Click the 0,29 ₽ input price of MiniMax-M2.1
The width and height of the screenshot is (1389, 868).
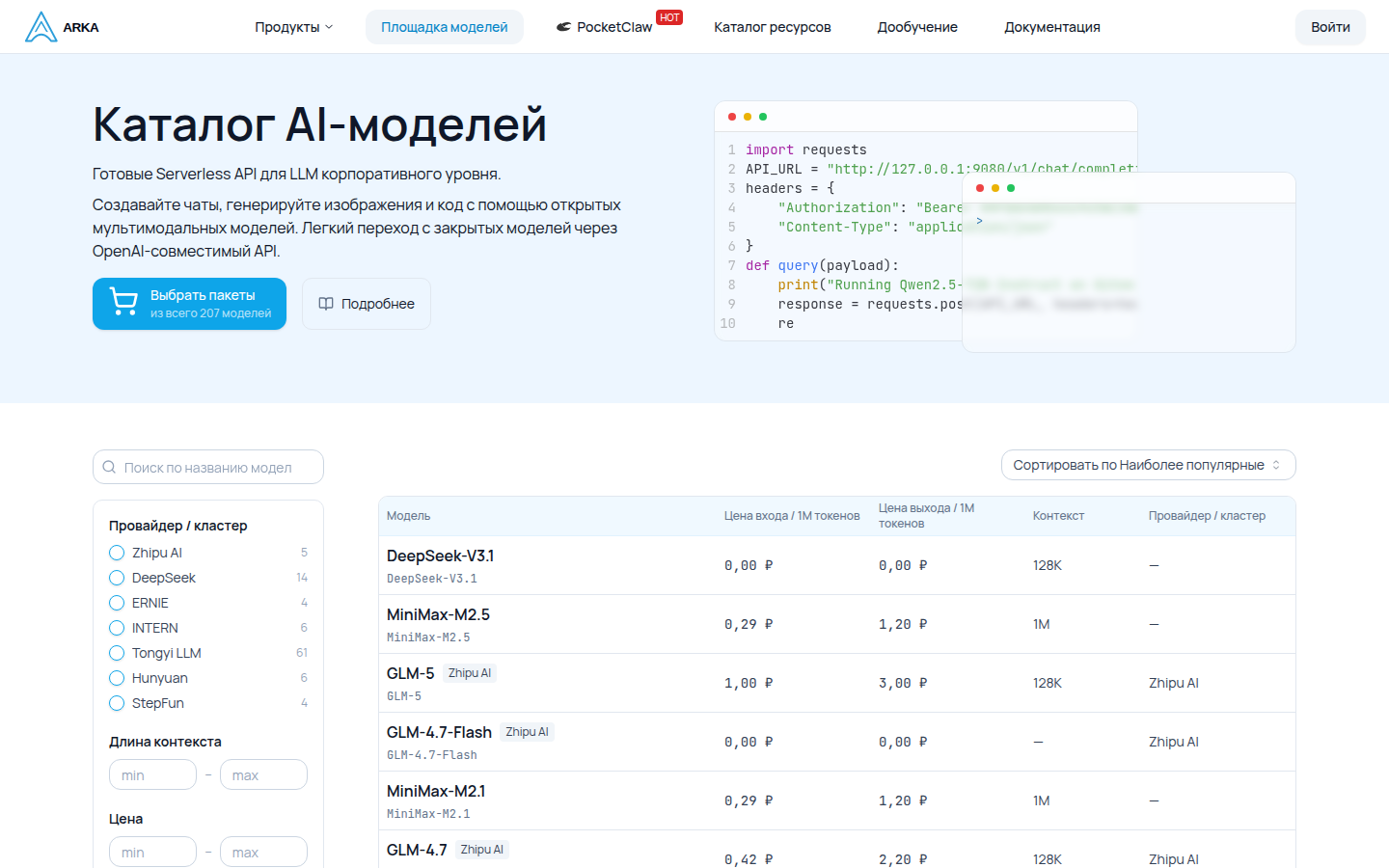[x=749, y=800]
